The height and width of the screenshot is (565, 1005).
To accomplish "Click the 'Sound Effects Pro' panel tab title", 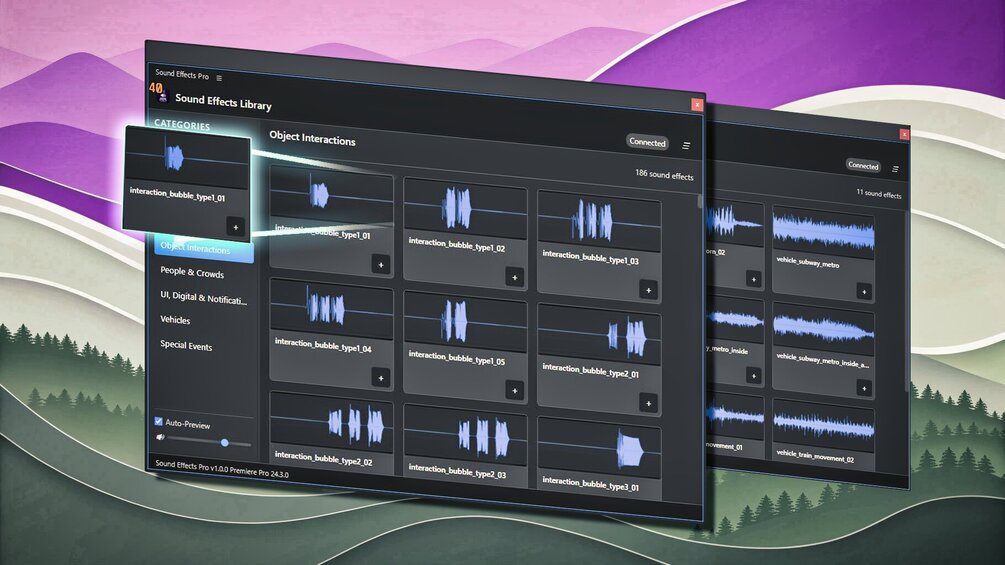I will click(x=182, y=74).
